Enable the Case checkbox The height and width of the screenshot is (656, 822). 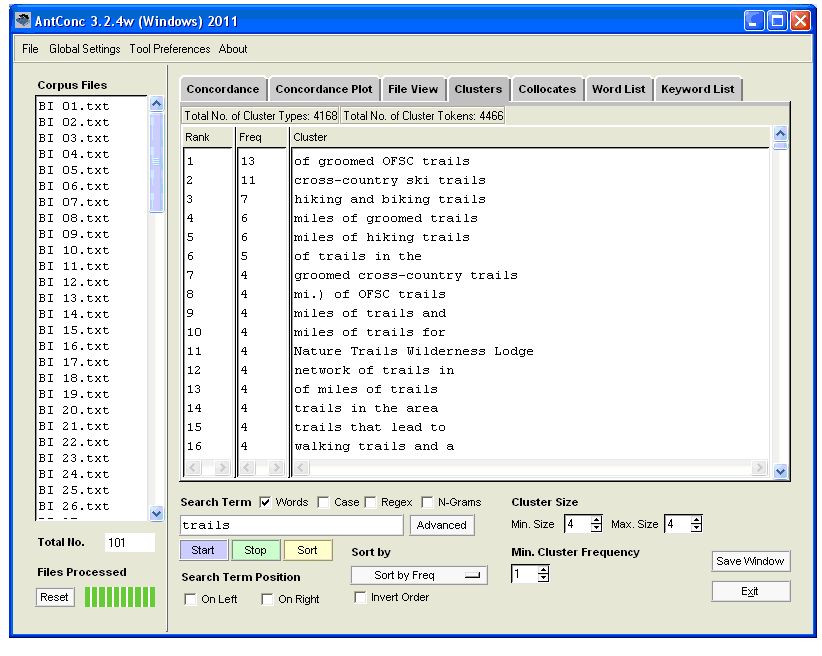pos(323,502)
